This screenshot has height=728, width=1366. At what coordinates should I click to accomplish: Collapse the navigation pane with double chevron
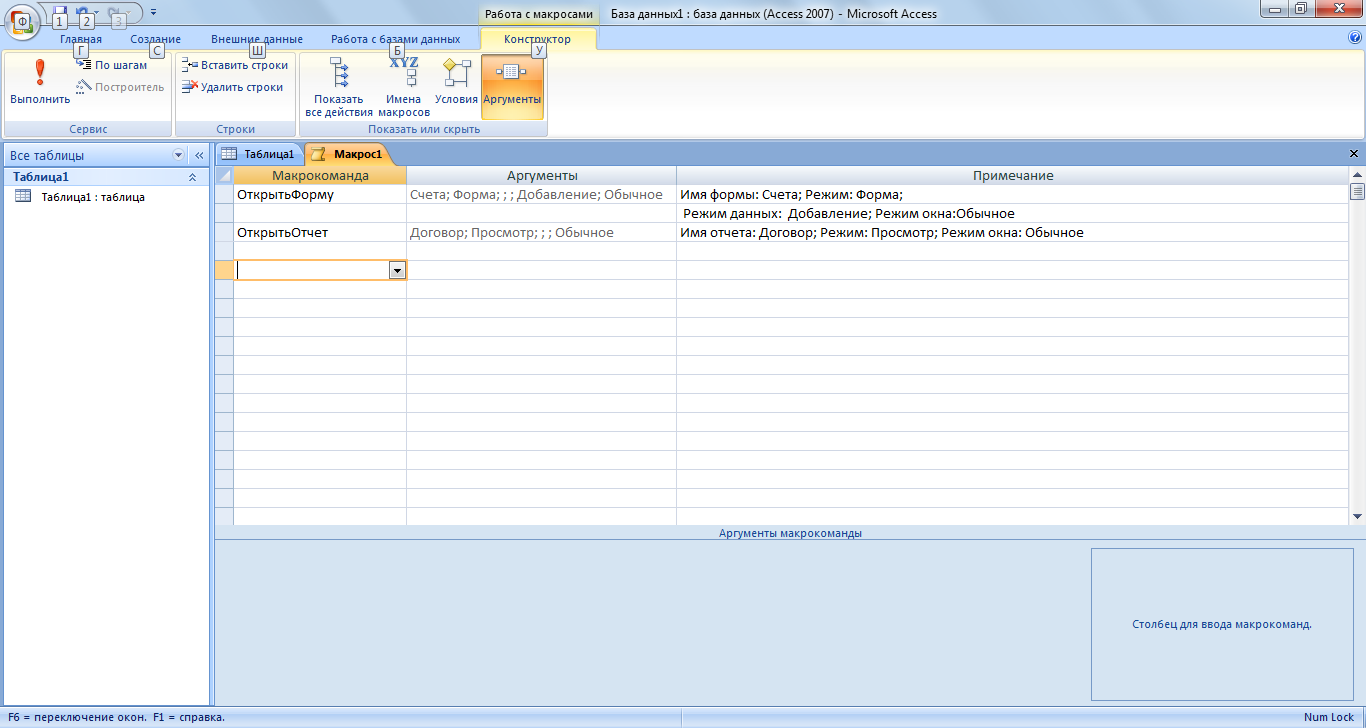click(x=199, y=155)
